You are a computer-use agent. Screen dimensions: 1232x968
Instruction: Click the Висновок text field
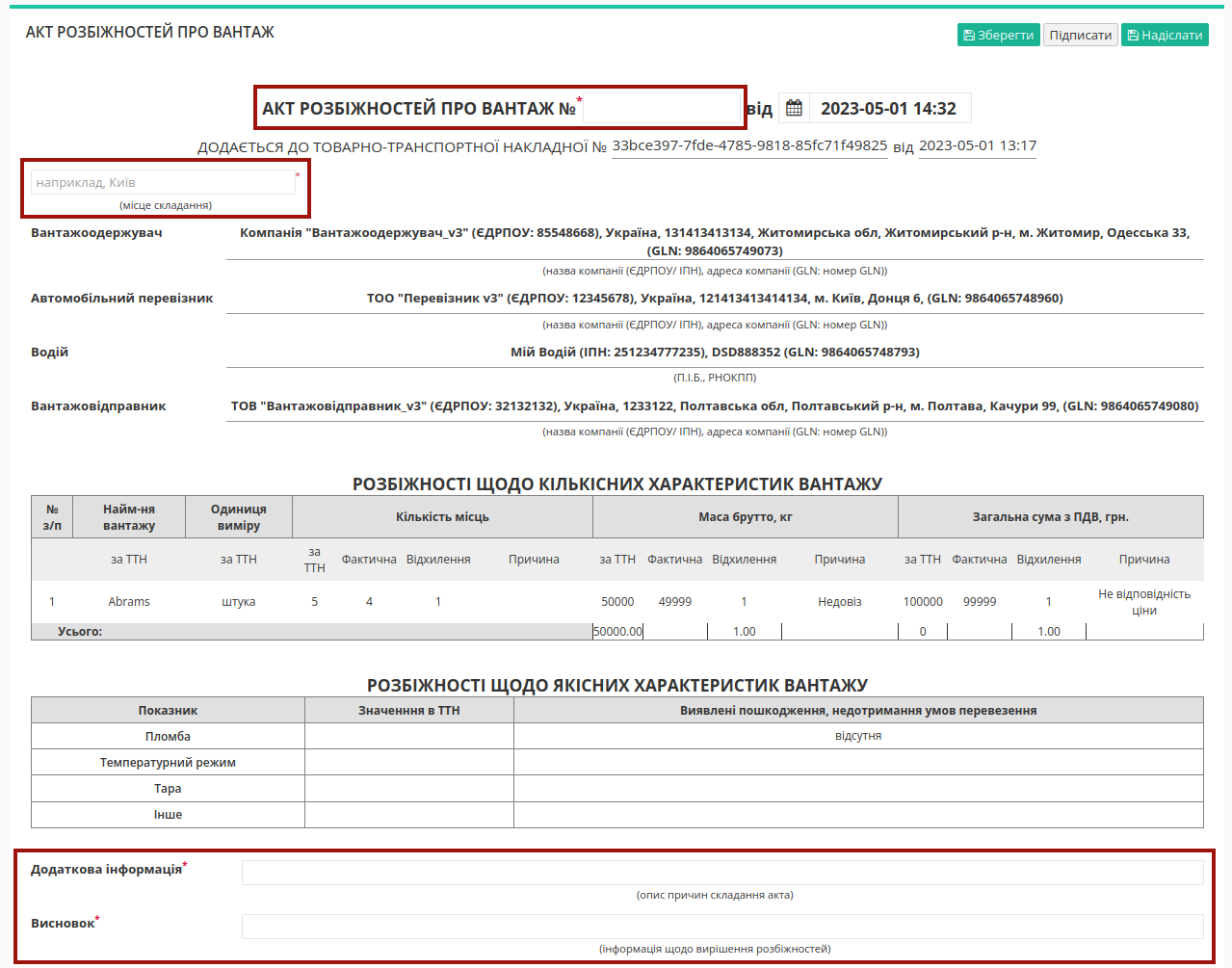pyautogui.click(x=722, y=927)
